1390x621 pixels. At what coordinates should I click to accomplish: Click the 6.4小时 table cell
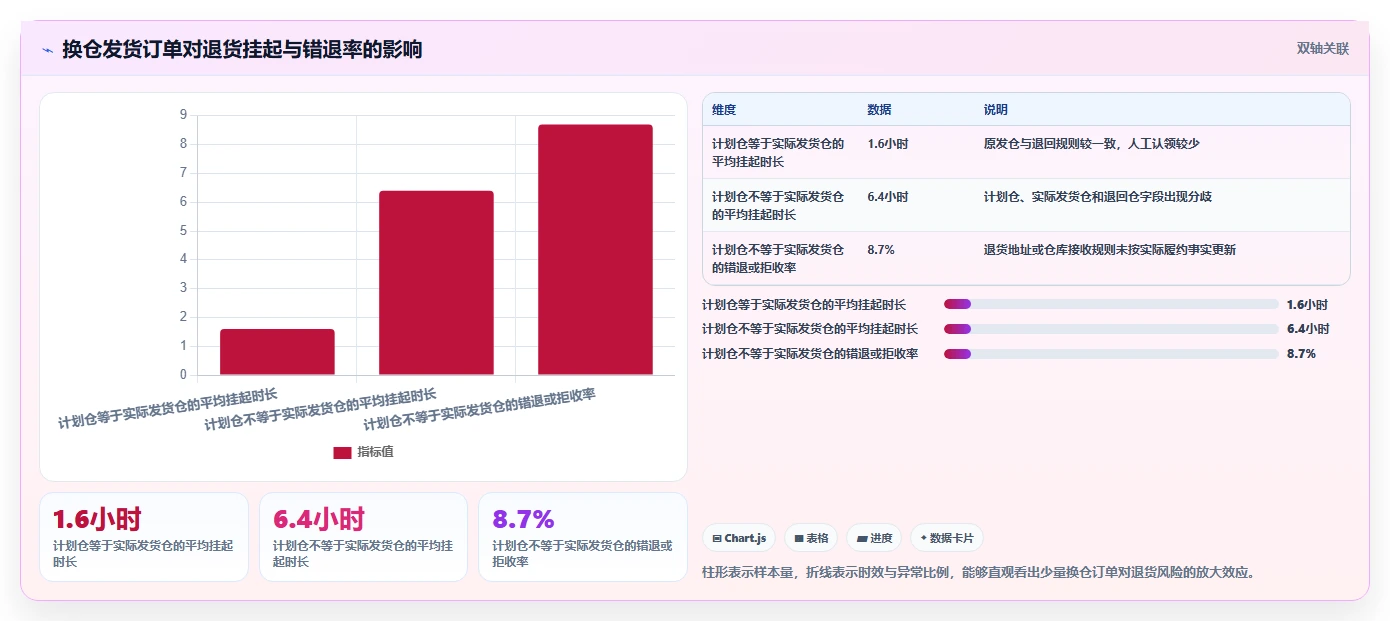(888, 197)
